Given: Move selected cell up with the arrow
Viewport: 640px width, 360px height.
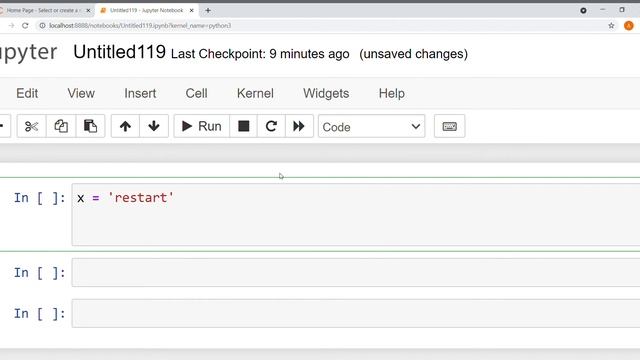Looking at the screenshot, I should (125, 126).
